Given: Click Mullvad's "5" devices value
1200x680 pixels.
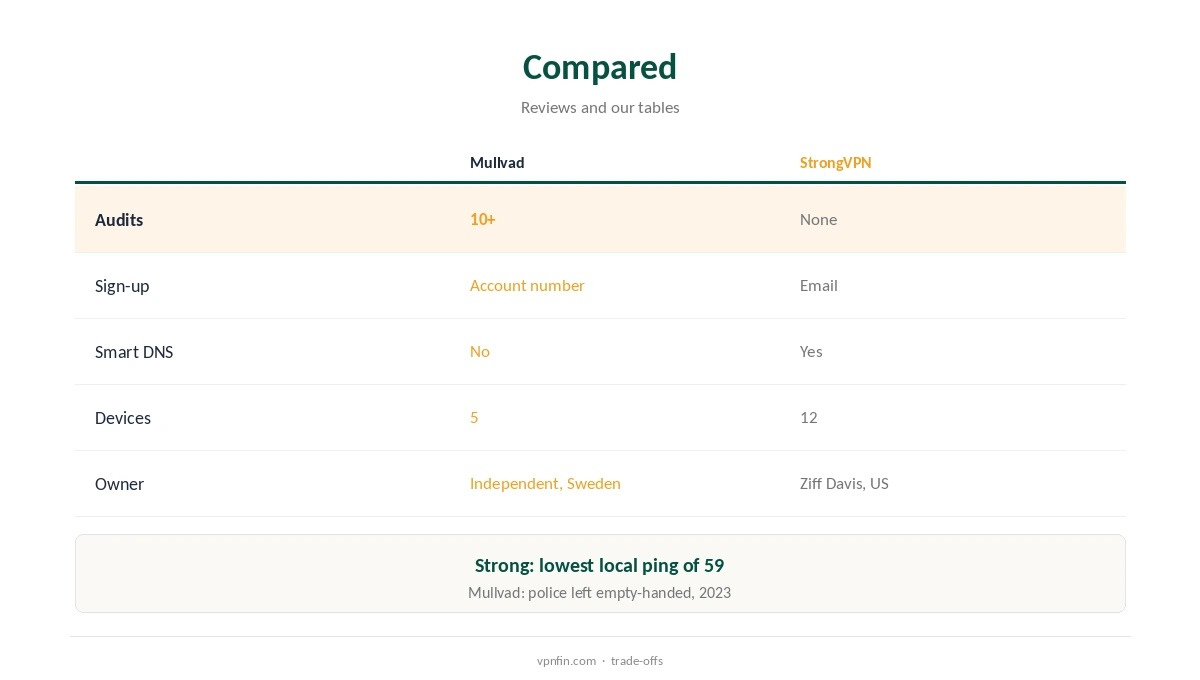Looking at the screenshot, I should click(474, 418).
